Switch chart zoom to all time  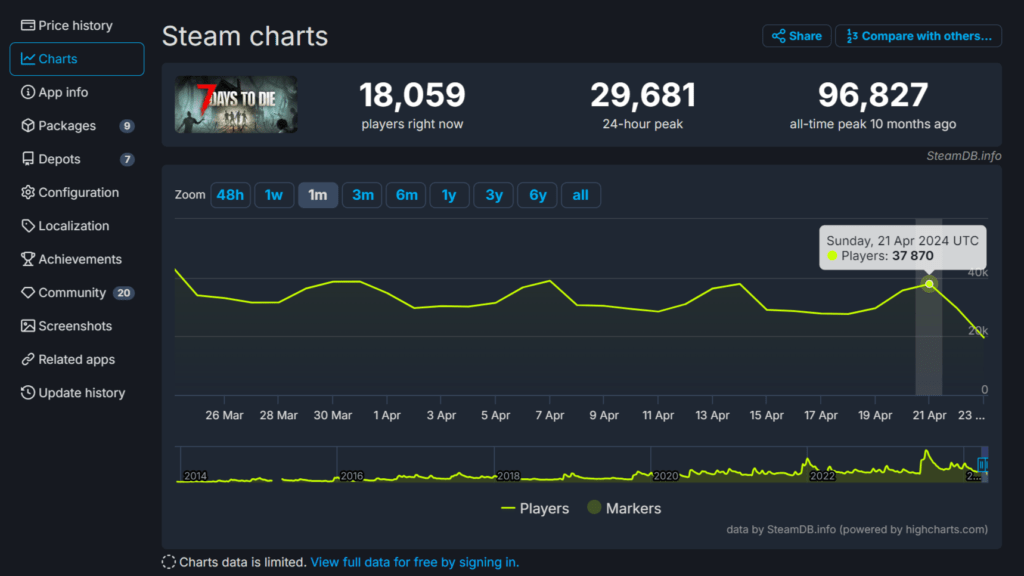580,194
